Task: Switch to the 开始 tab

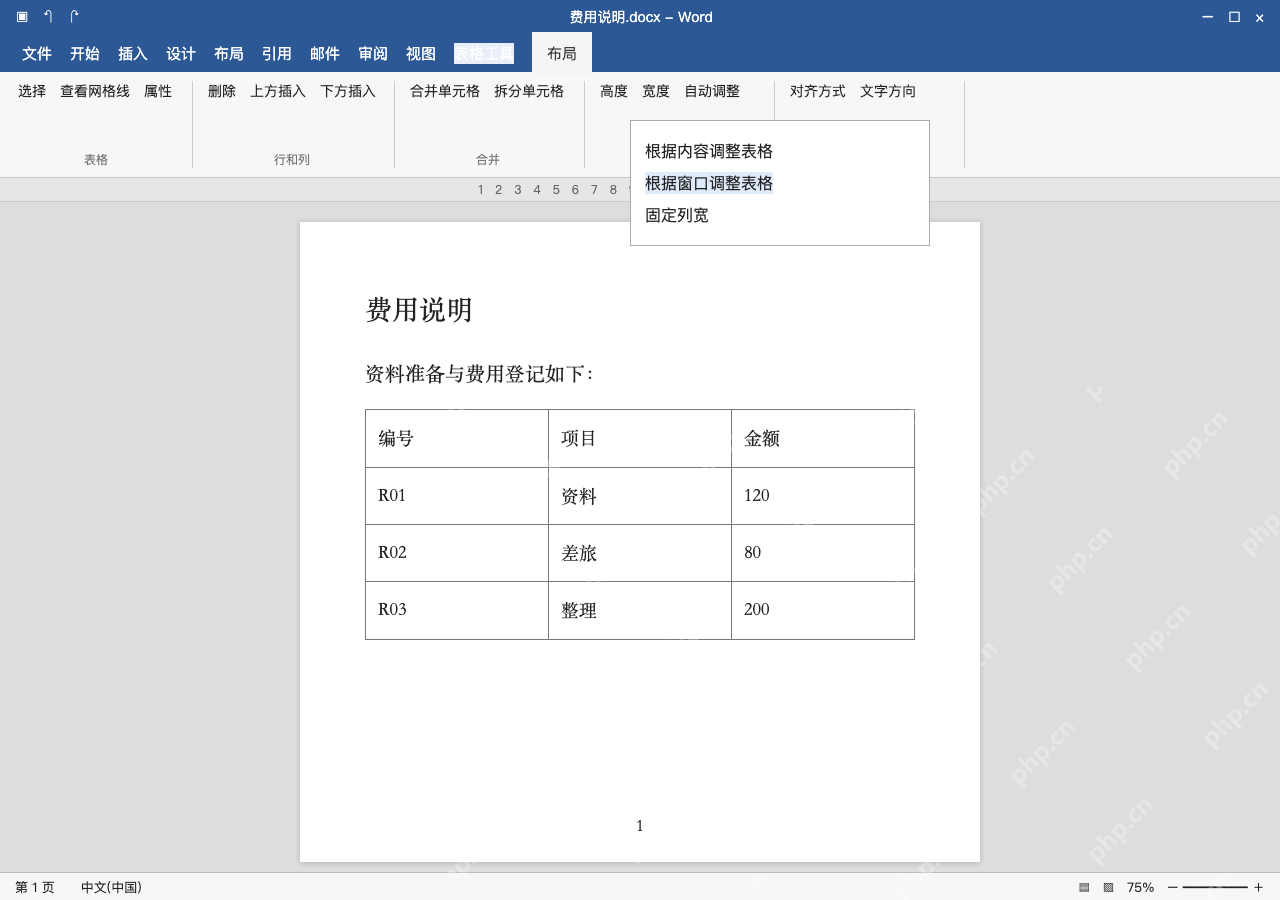Action: tap(85, 54)
